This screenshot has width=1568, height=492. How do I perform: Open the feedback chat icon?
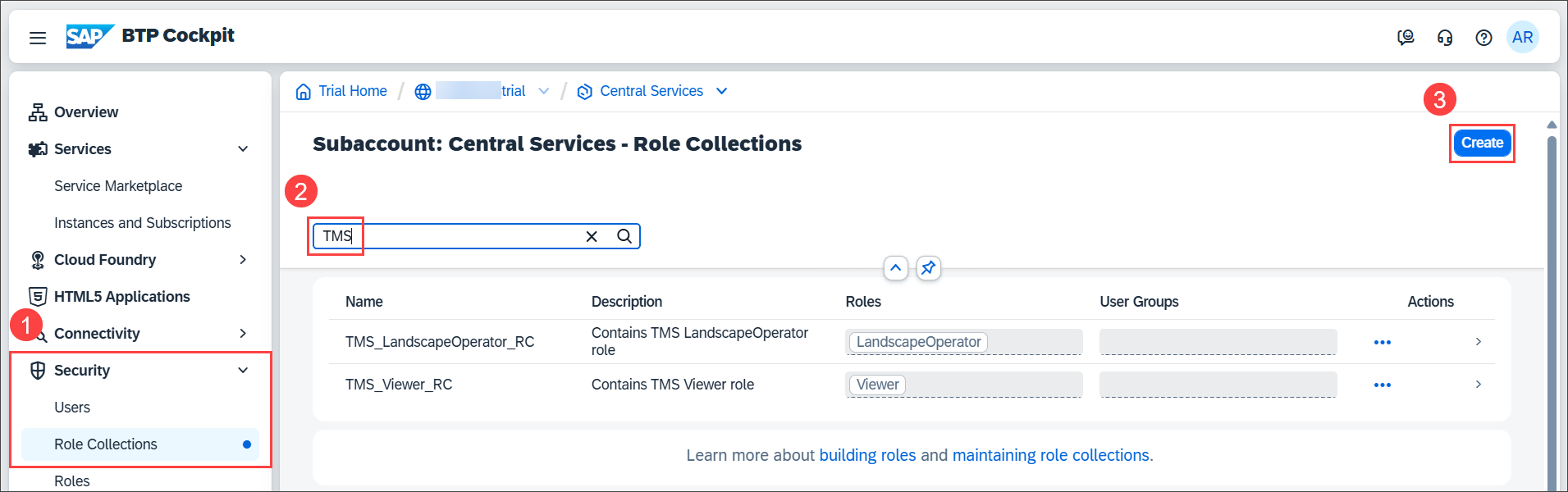[1406, 38]
